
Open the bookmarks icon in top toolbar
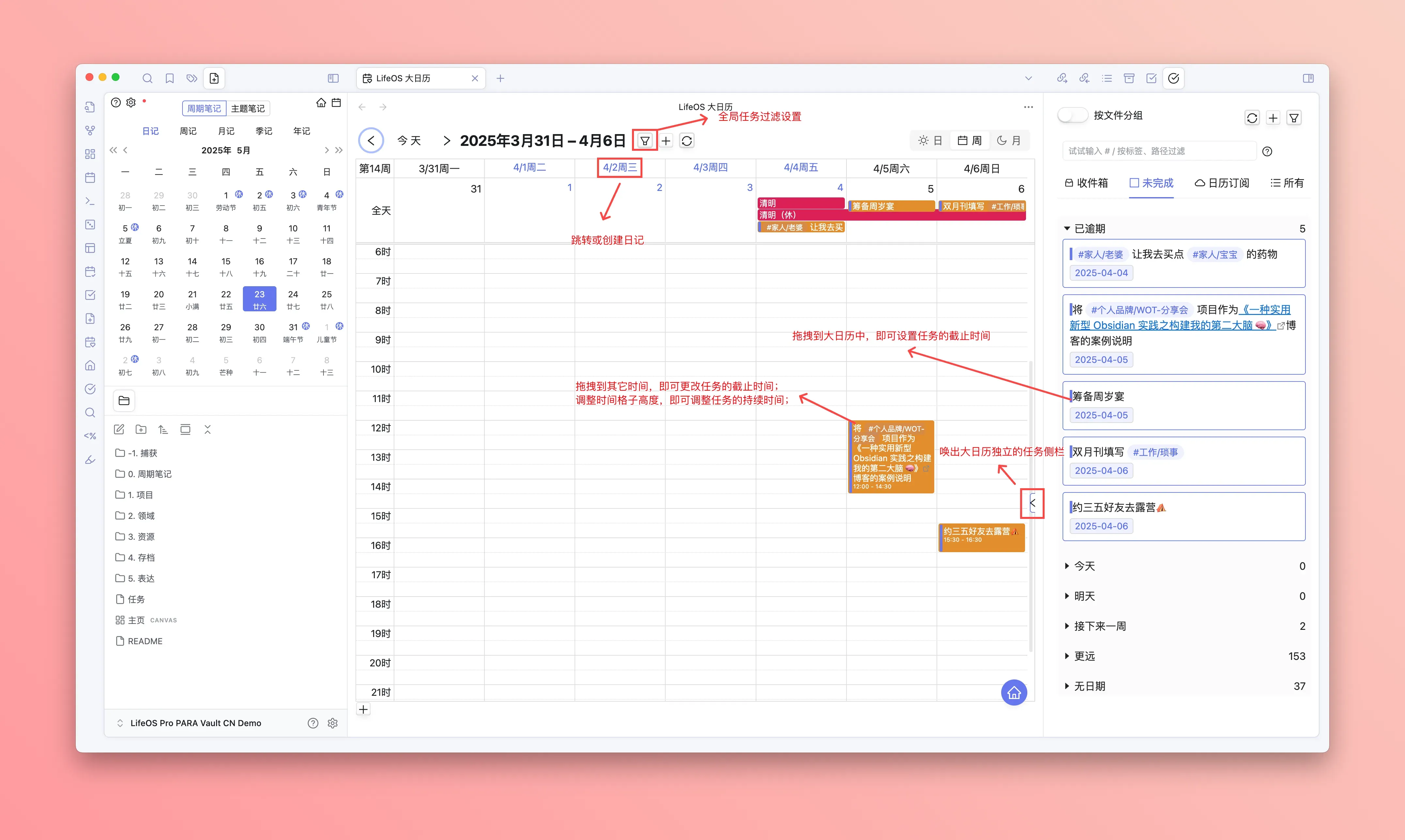click(x=169, y=78)
